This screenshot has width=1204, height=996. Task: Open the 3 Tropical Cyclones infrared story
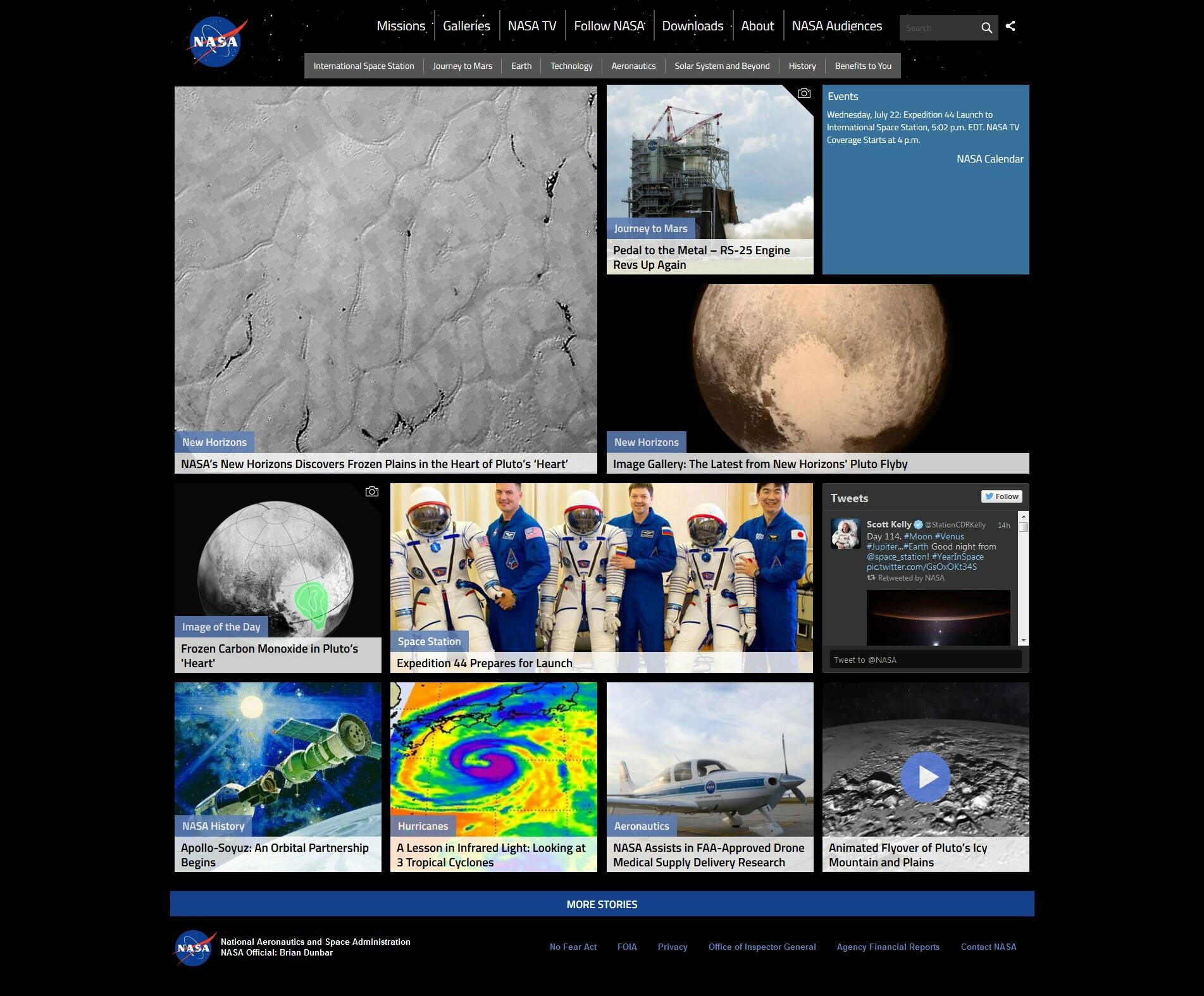(x=491, y=855)
